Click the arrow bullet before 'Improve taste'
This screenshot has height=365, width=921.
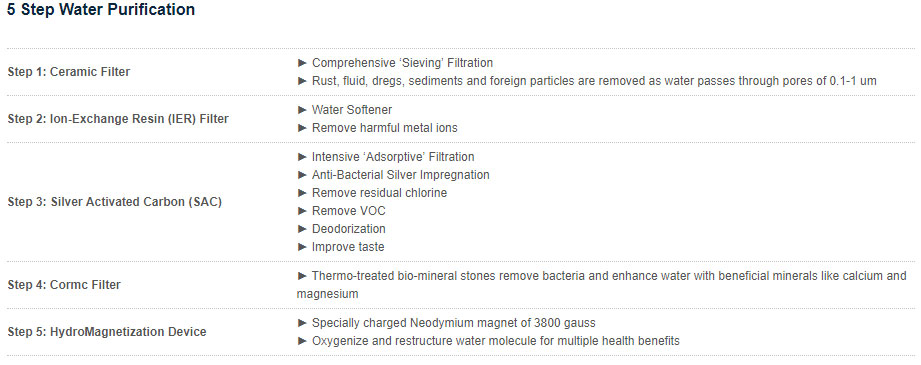coord(302,247)
